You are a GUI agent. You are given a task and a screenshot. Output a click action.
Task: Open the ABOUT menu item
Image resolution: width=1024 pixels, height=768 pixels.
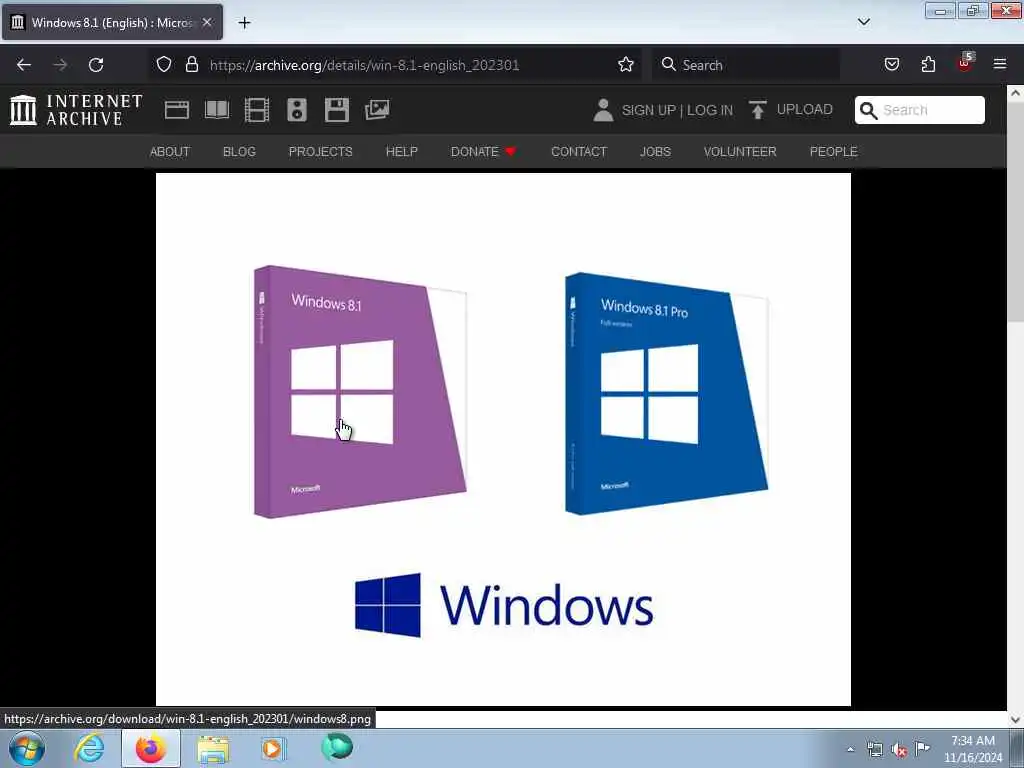click(x=170, y=152)
